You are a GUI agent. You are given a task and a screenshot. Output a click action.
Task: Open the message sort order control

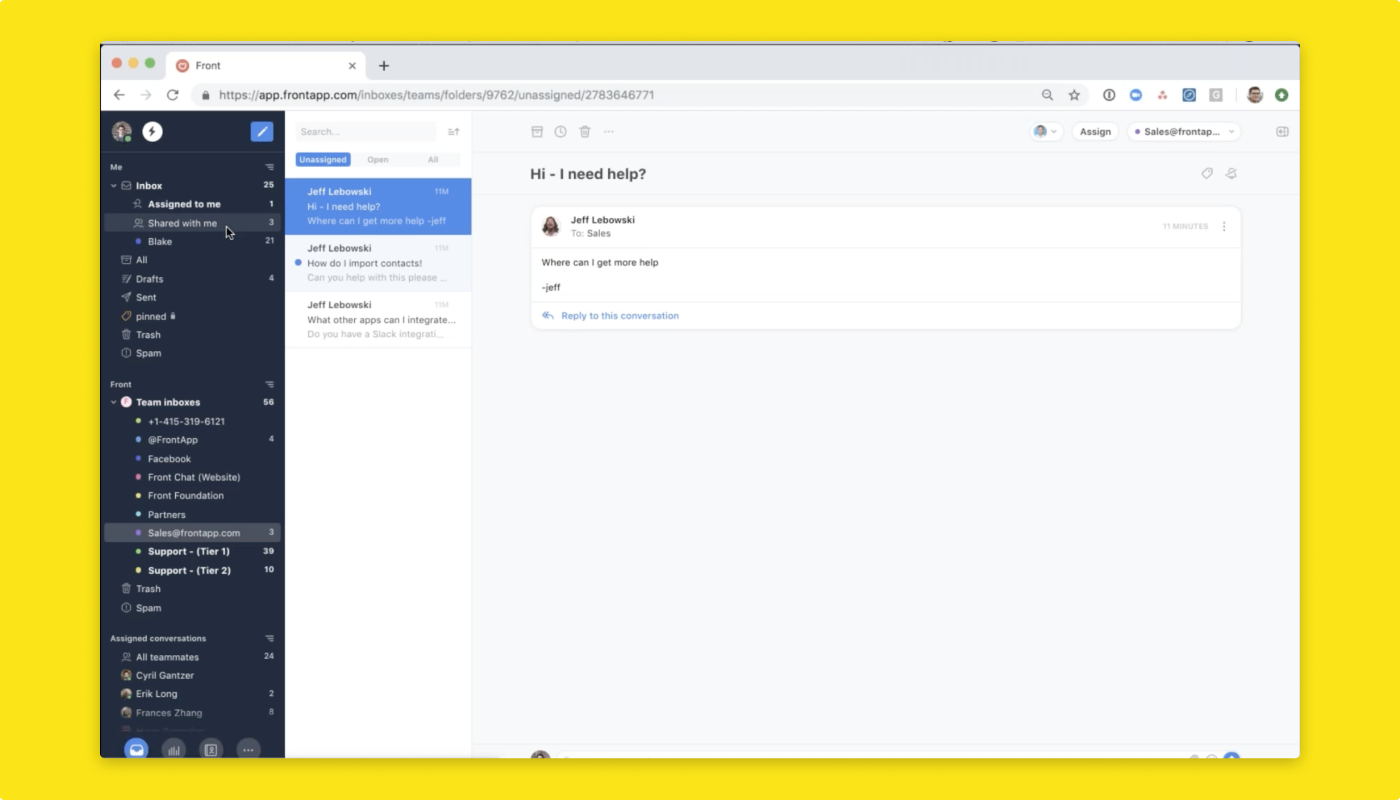coord(453,131)
